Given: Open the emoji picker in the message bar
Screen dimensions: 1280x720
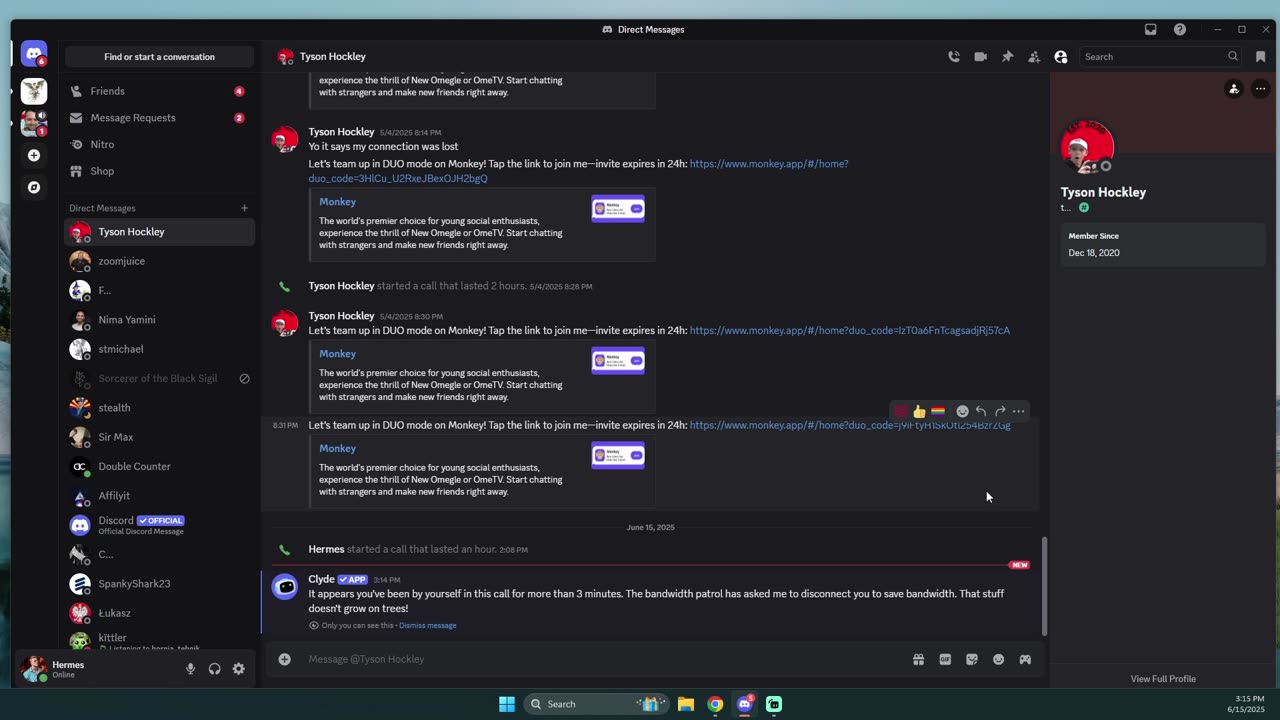Looking at the screenshot, I should point(998,659).
